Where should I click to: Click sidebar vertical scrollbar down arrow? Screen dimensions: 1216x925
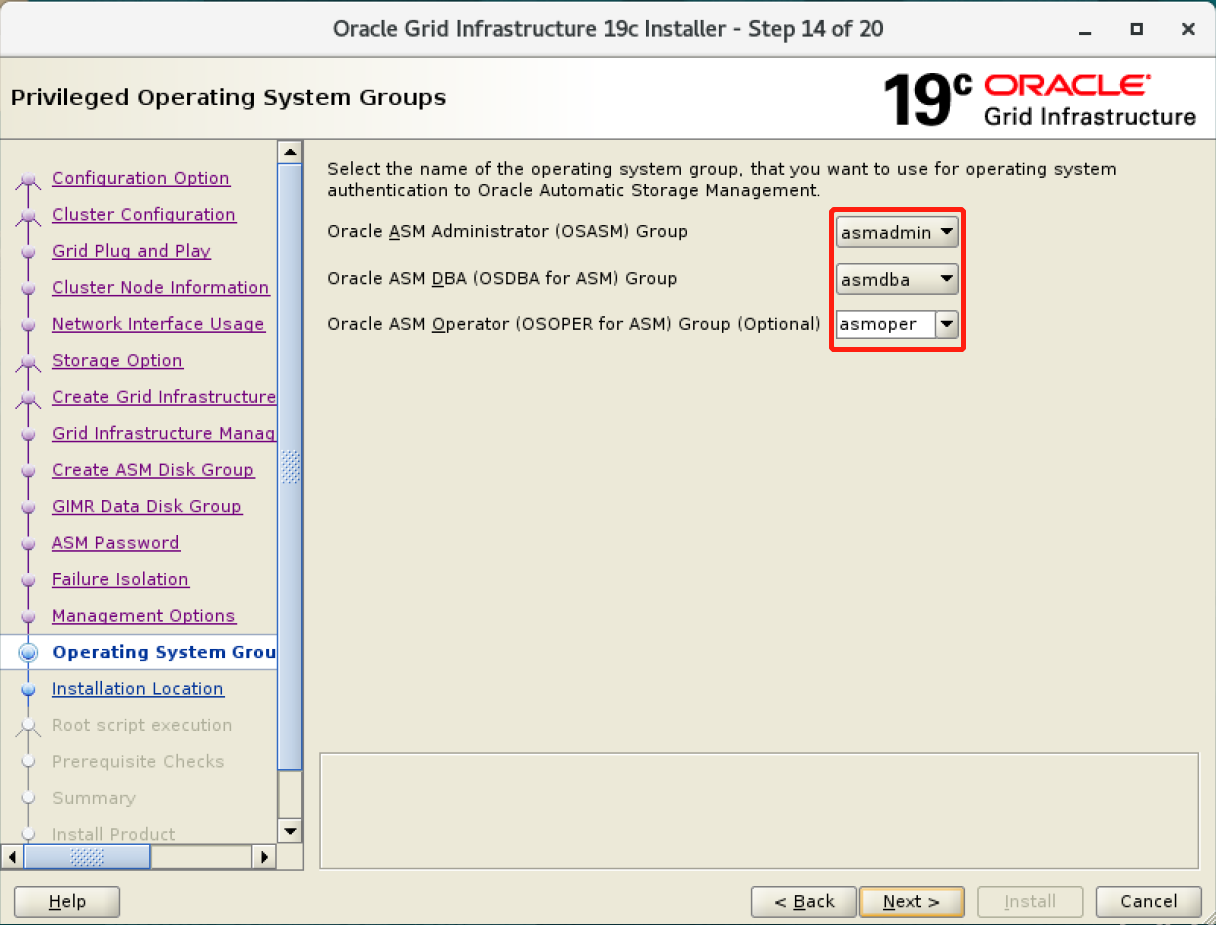click(290, 831)
